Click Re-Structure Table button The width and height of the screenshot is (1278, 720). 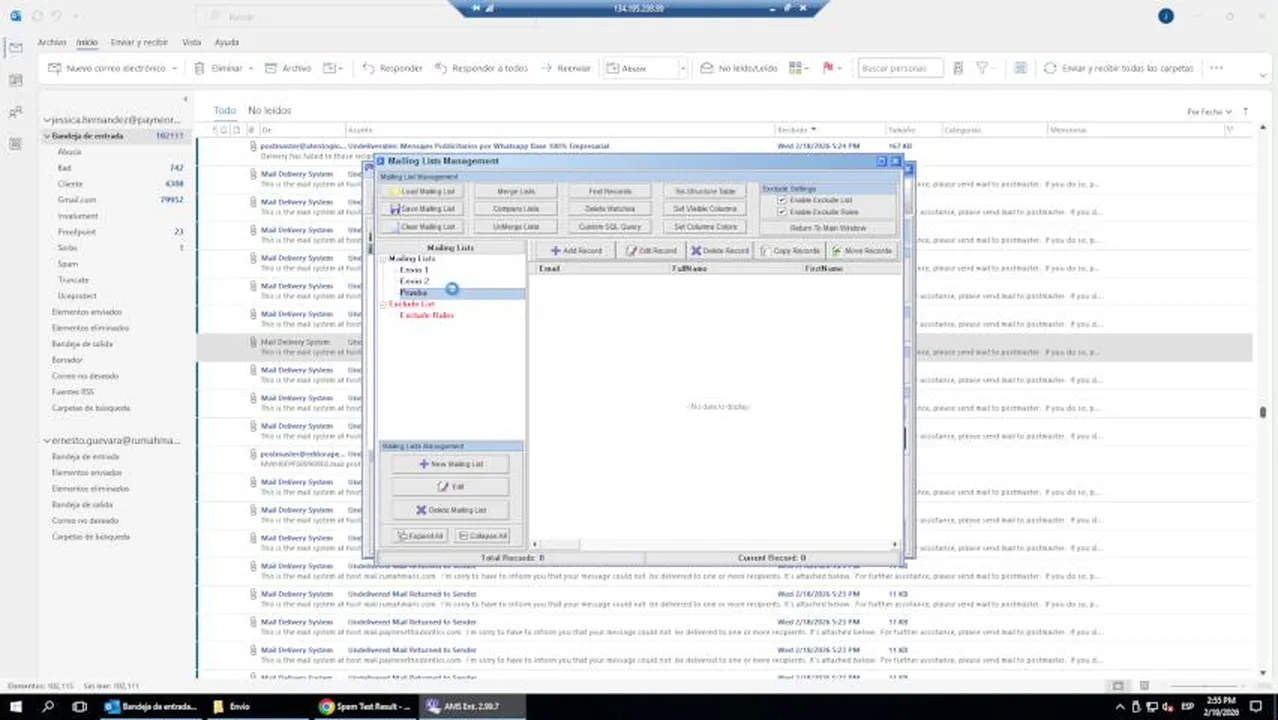click(x=705, y=191)
